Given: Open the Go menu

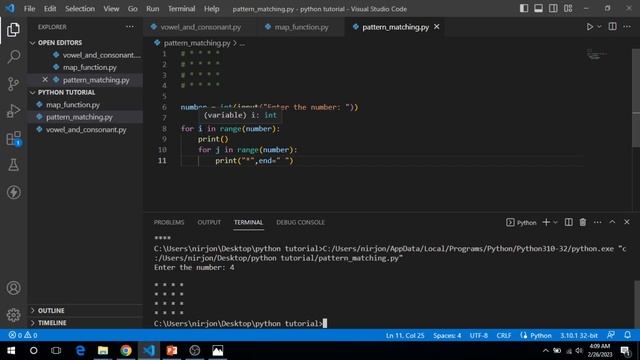Looking at the screenshot, I should point(132,9).
